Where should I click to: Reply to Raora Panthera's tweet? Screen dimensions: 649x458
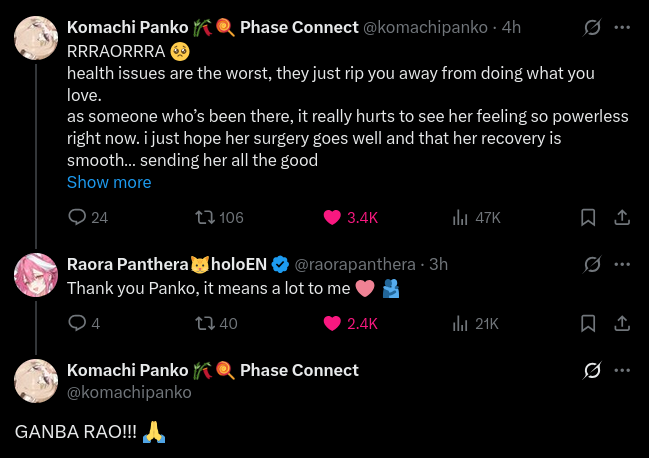77,323
